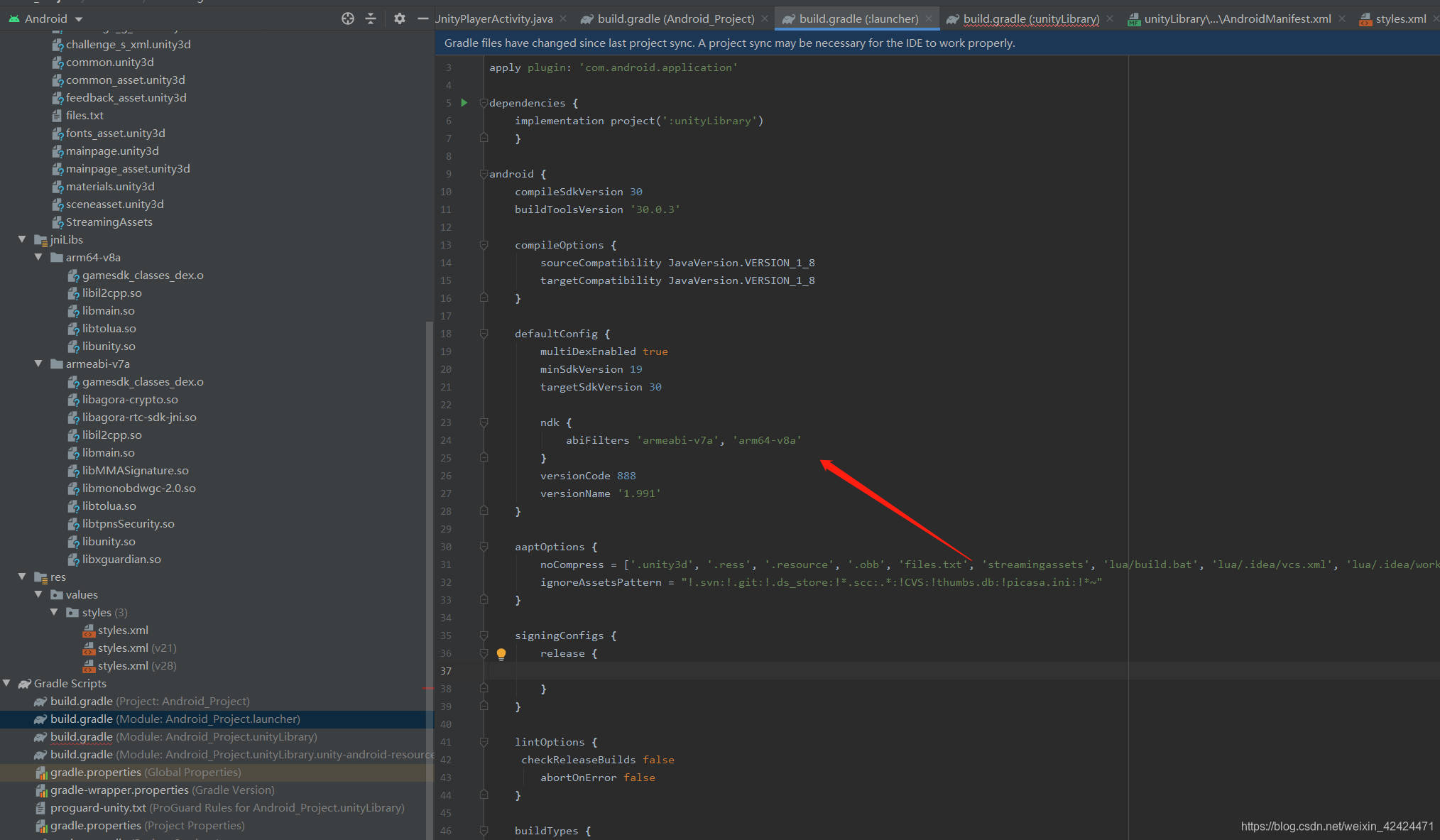Click the locate/select opened file target icon

click(x=347, y=18)
